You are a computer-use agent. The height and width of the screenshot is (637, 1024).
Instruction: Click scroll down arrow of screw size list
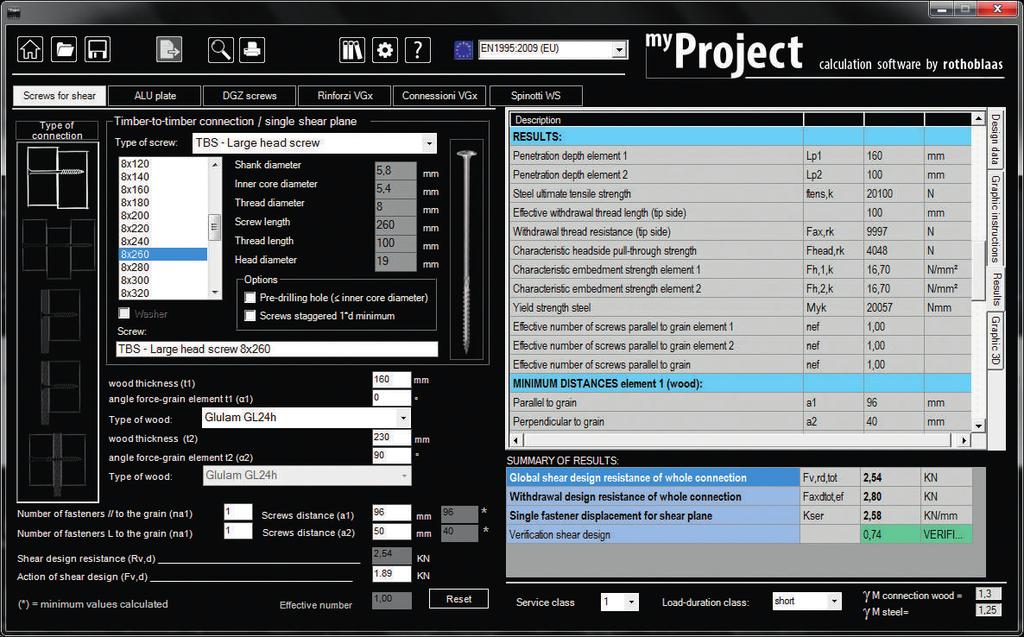[x=215, y=293]
